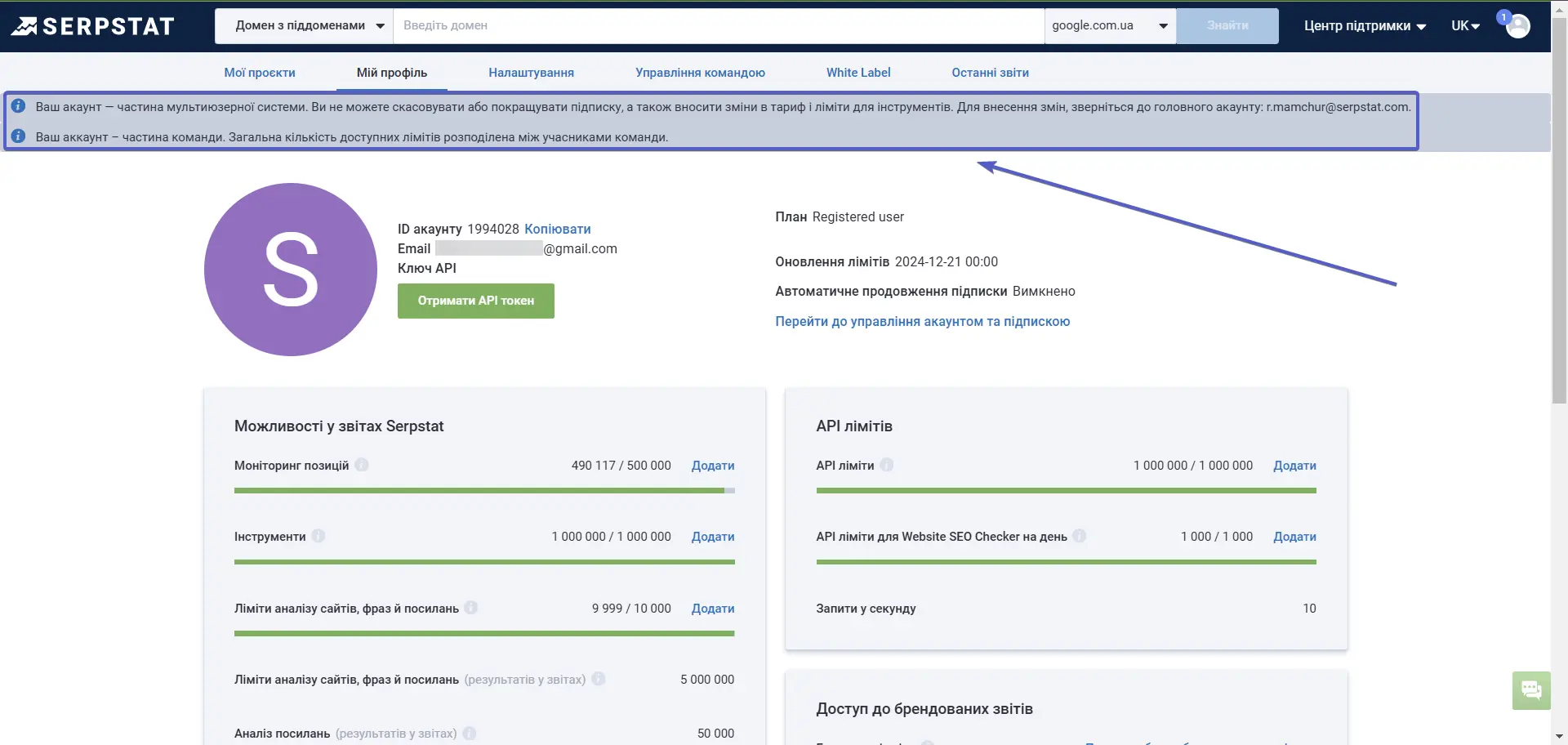Show help tooltip for API ліміти
The width and height of the screenshot is (1568, 745).
pyautogui.click(x=887, y=465)
